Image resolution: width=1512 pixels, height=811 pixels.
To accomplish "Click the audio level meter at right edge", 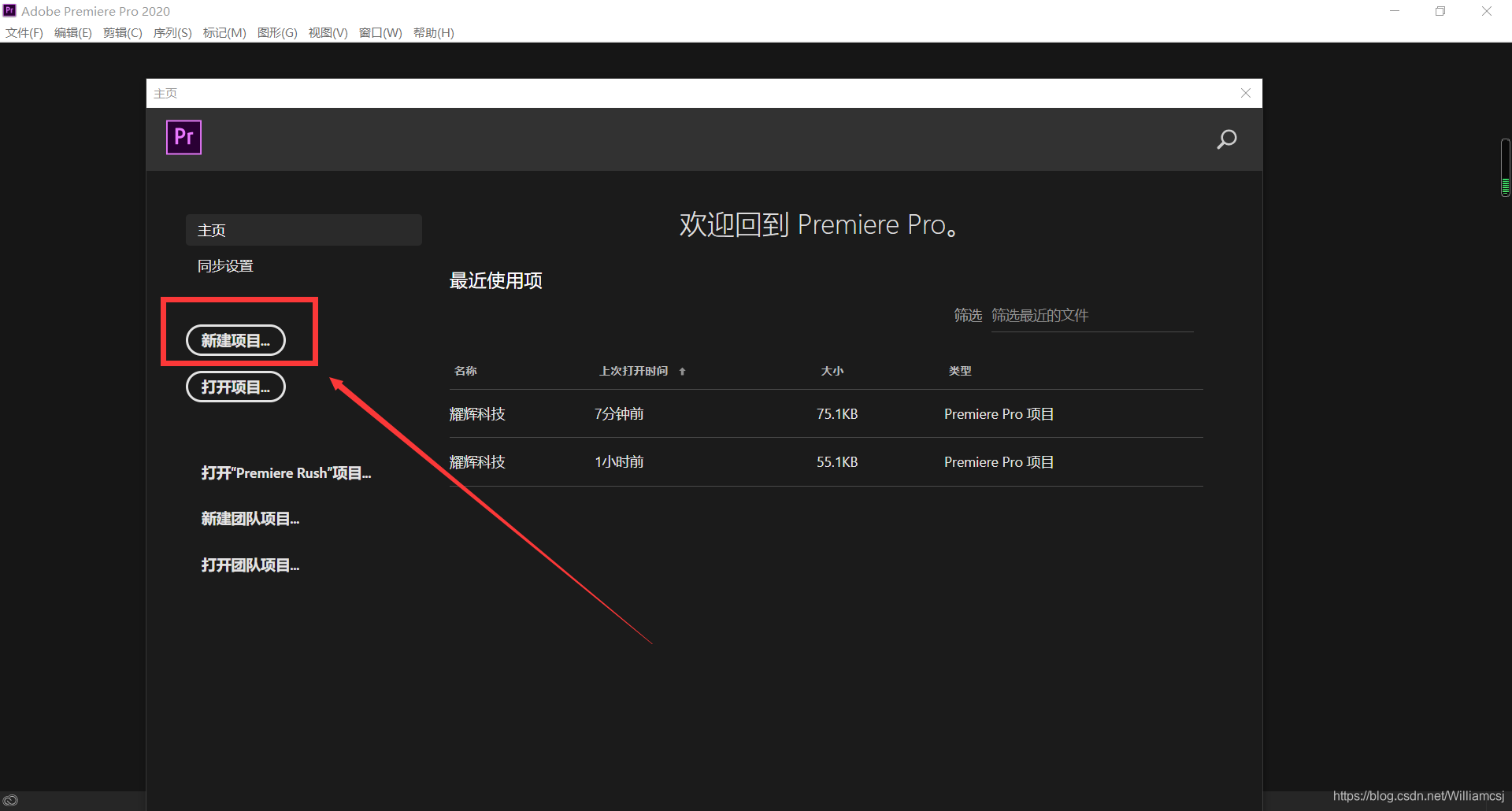I will pos(1506,167).
